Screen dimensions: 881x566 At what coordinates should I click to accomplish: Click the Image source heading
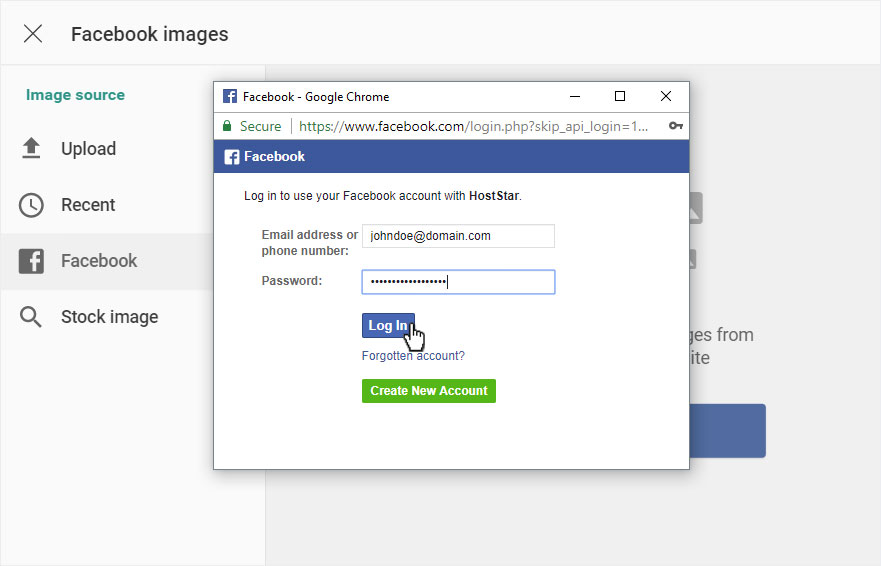pyautogui.click(x=75, y=95)
